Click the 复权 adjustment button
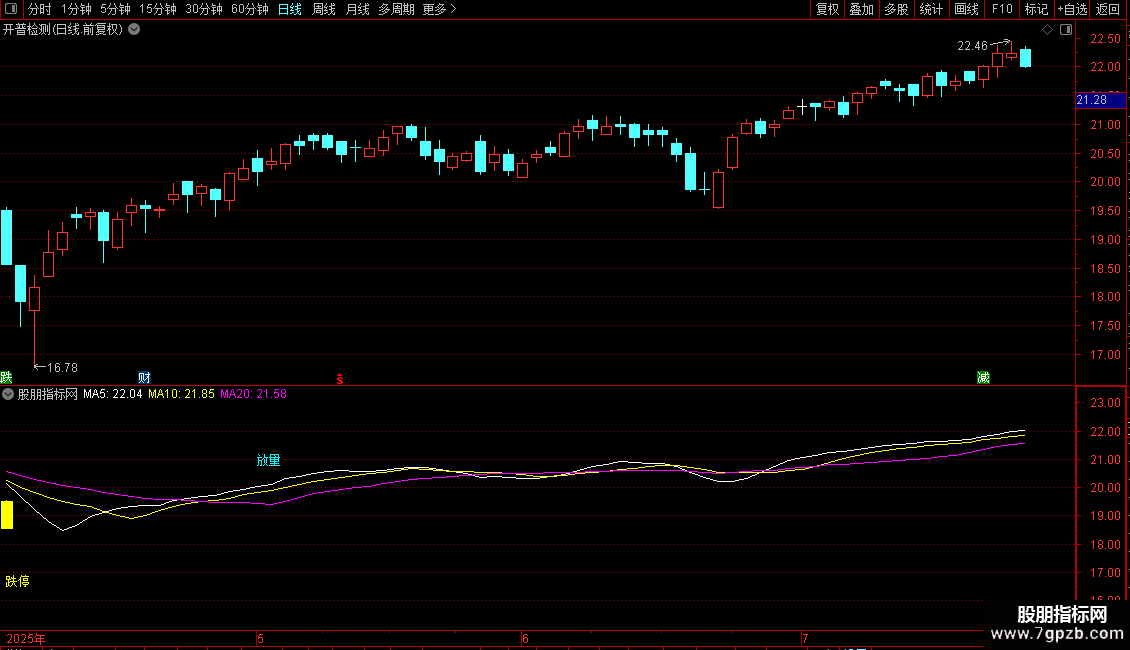1130x650 pixels. (x=827, y=9)
